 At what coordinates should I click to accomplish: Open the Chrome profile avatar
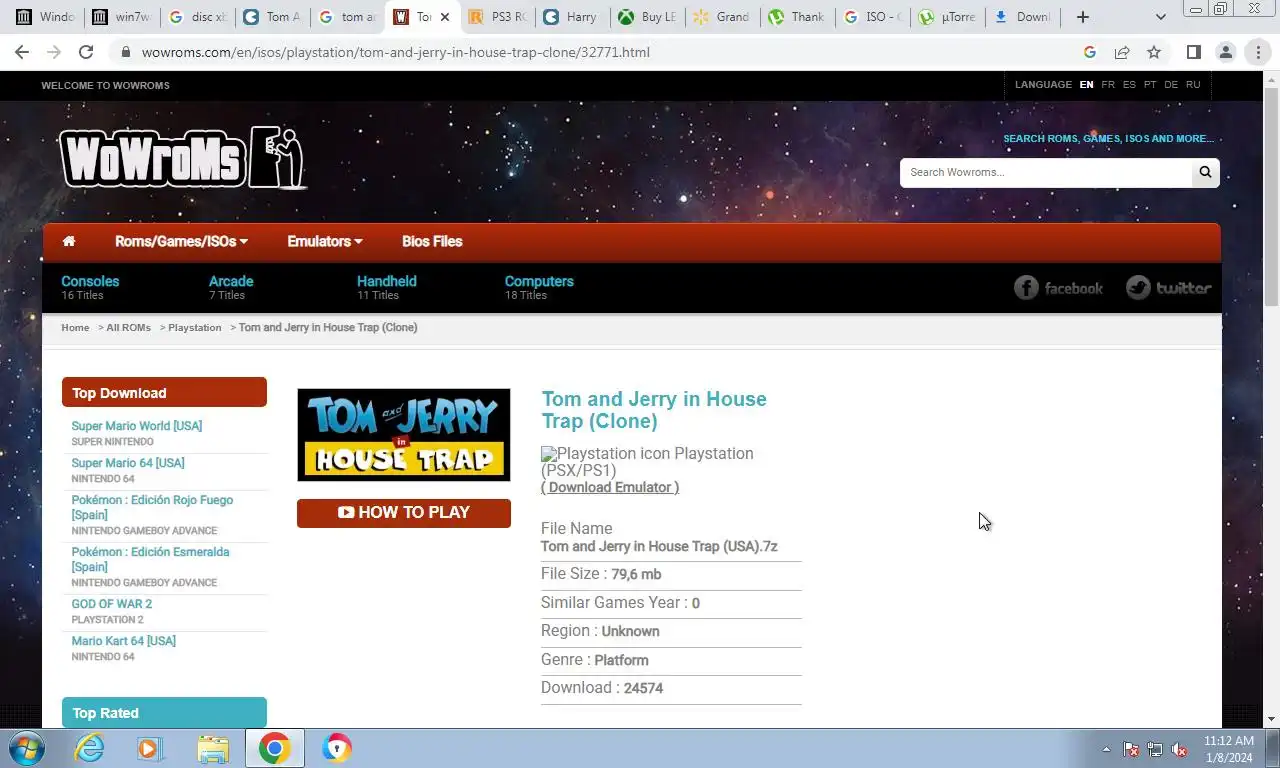[1225, 52]
